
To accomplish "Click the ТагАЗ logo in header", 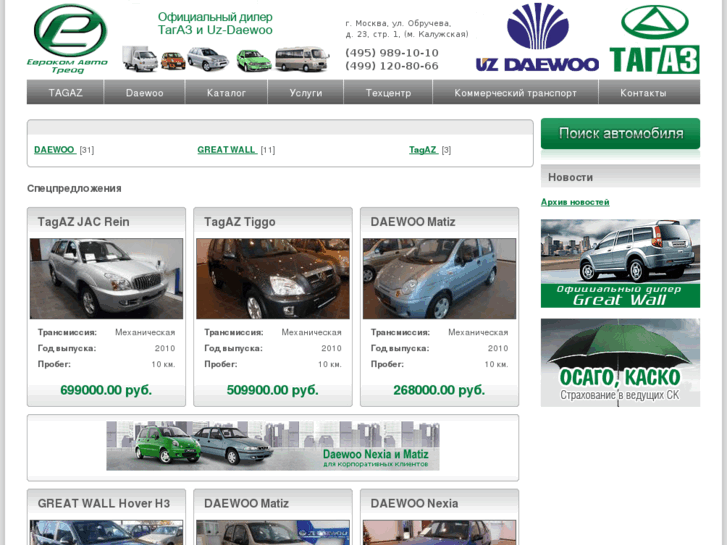I will 654,39.
